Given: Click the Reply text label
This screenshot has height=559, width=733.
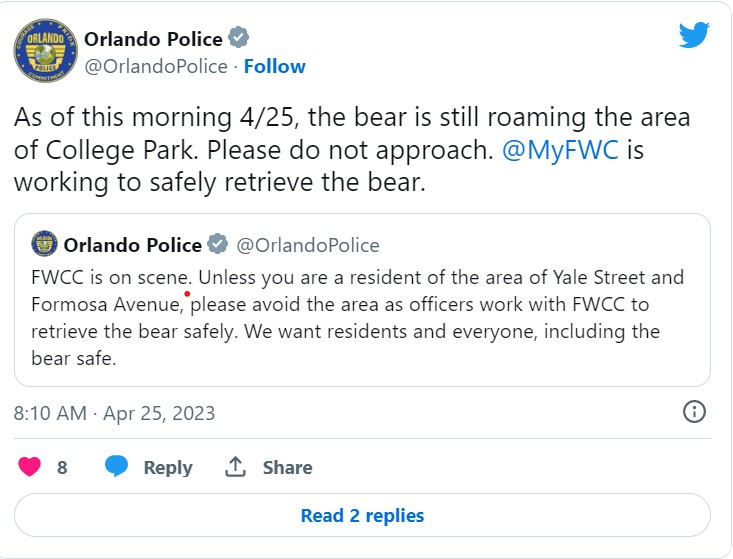Looking at the screenshot, I should [168, 467].
